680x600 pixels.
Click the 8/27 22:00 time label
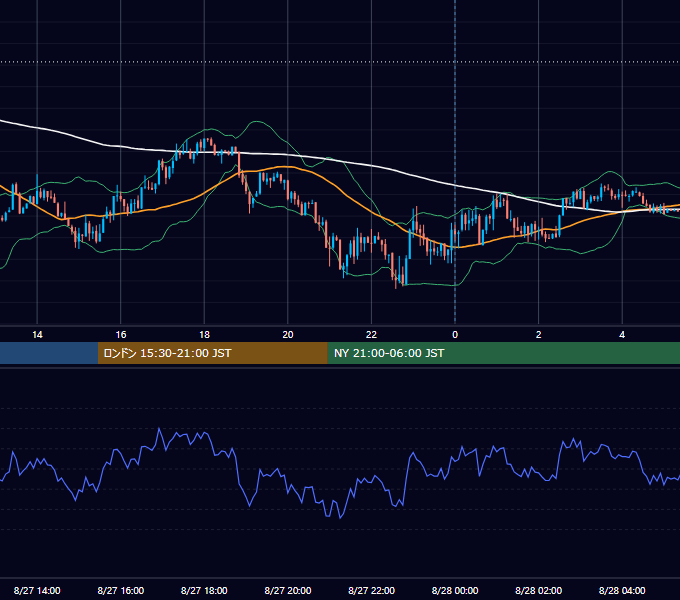[371, 590]
